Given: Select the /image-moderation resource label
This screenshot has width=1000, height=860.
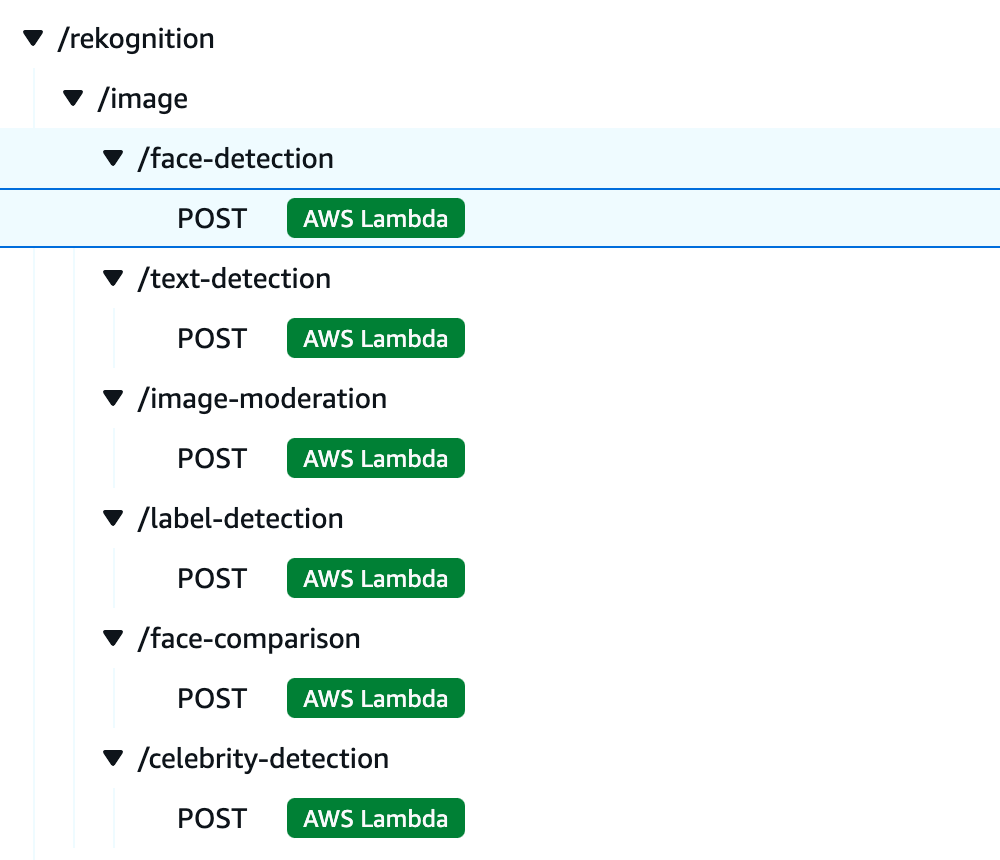Looking at the screenshot, I should (262, 399).
